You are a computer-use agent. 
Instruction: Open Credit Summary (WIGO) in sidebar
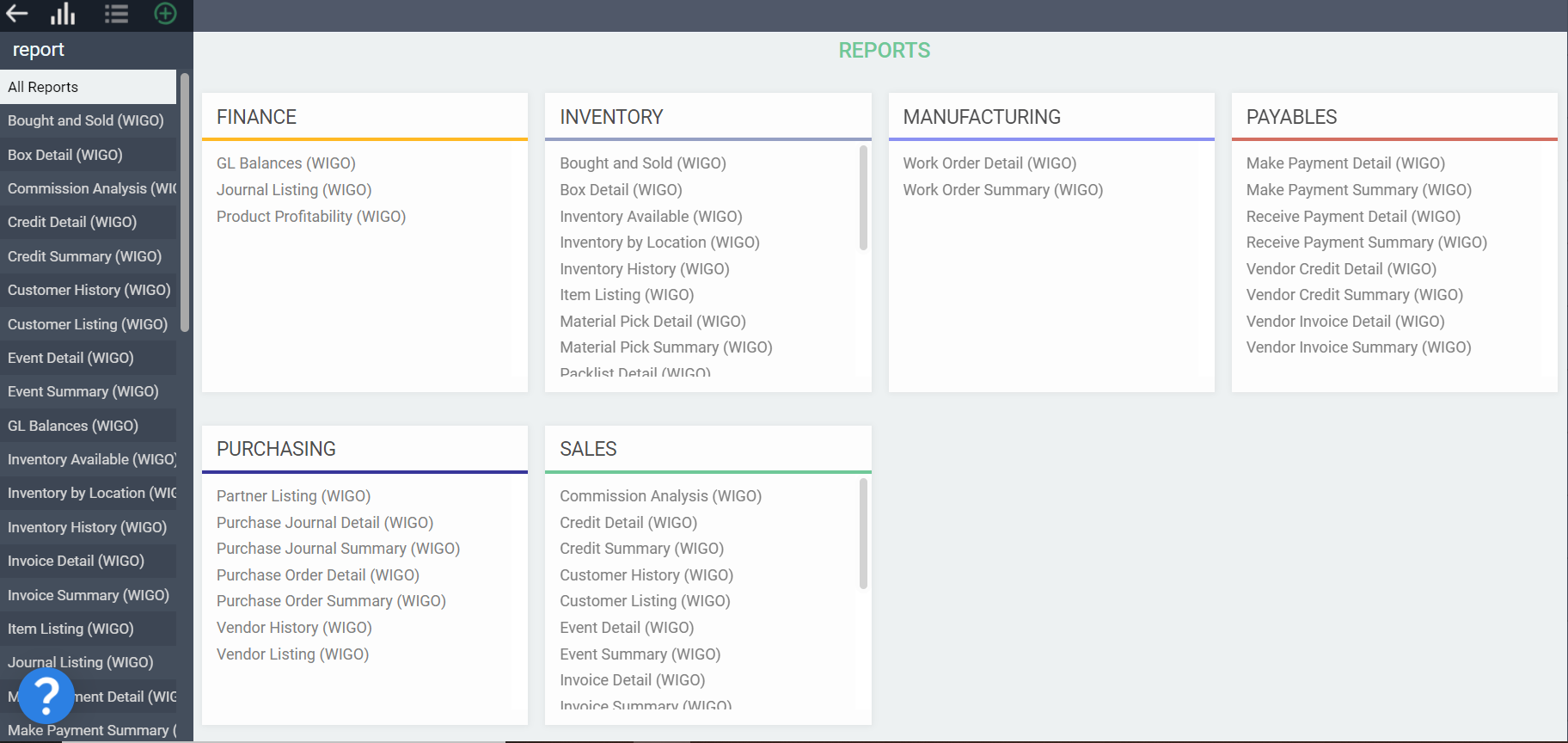tap(84, 256)
